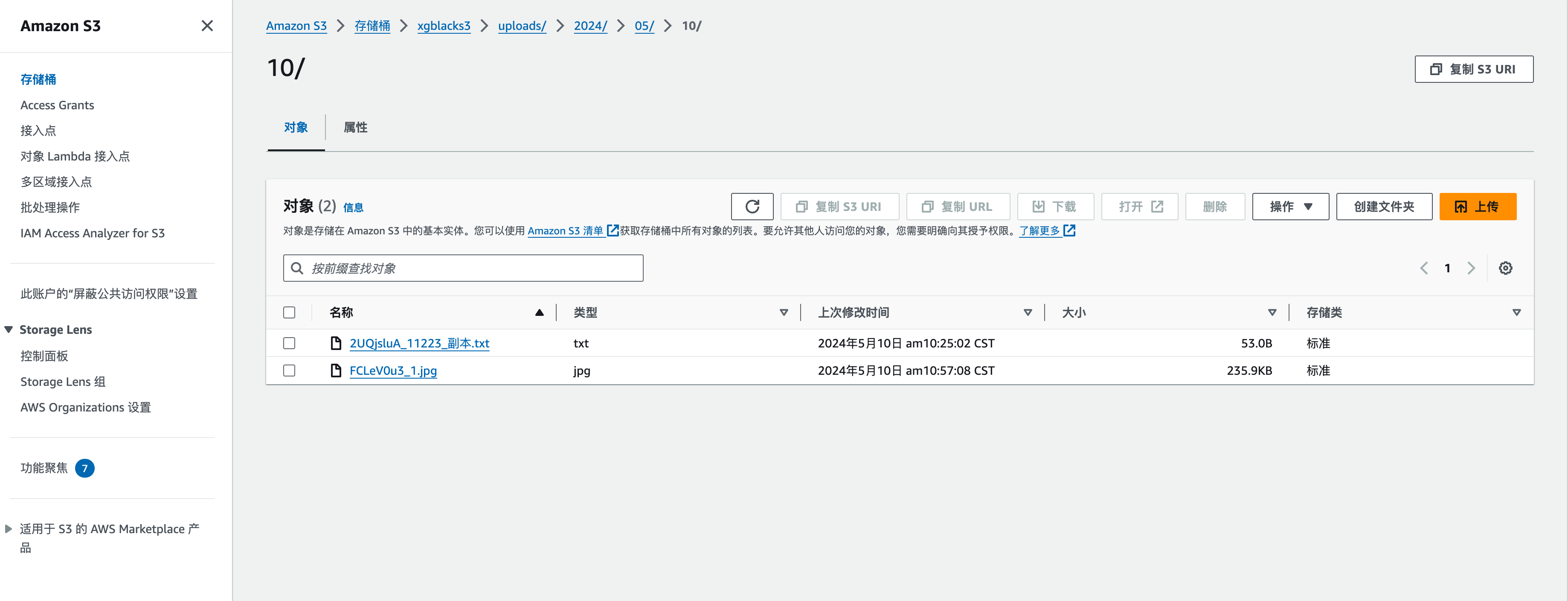Open the 操作 actions dropdown
The image size is (1568, 601).
click(x=1290, y=207)
